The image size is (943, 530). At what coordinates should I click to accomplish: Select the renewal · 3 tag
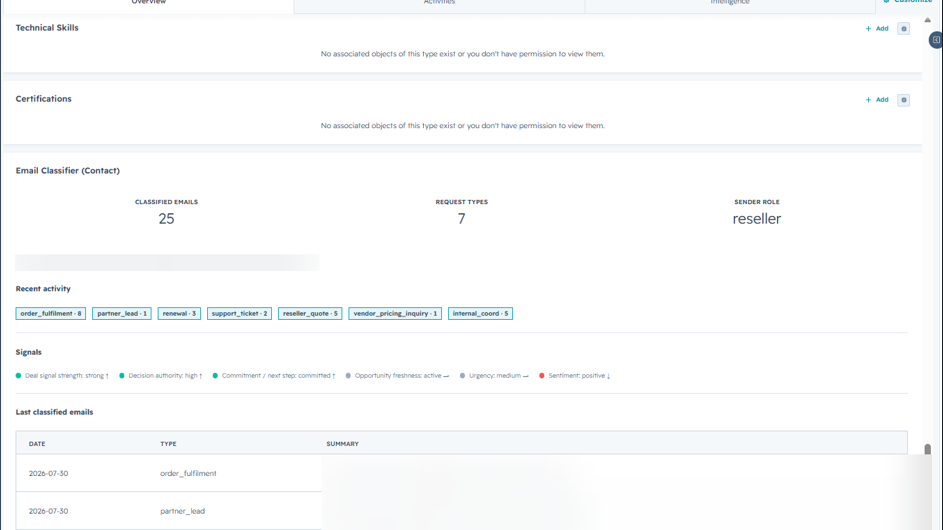tap(179, 313)
